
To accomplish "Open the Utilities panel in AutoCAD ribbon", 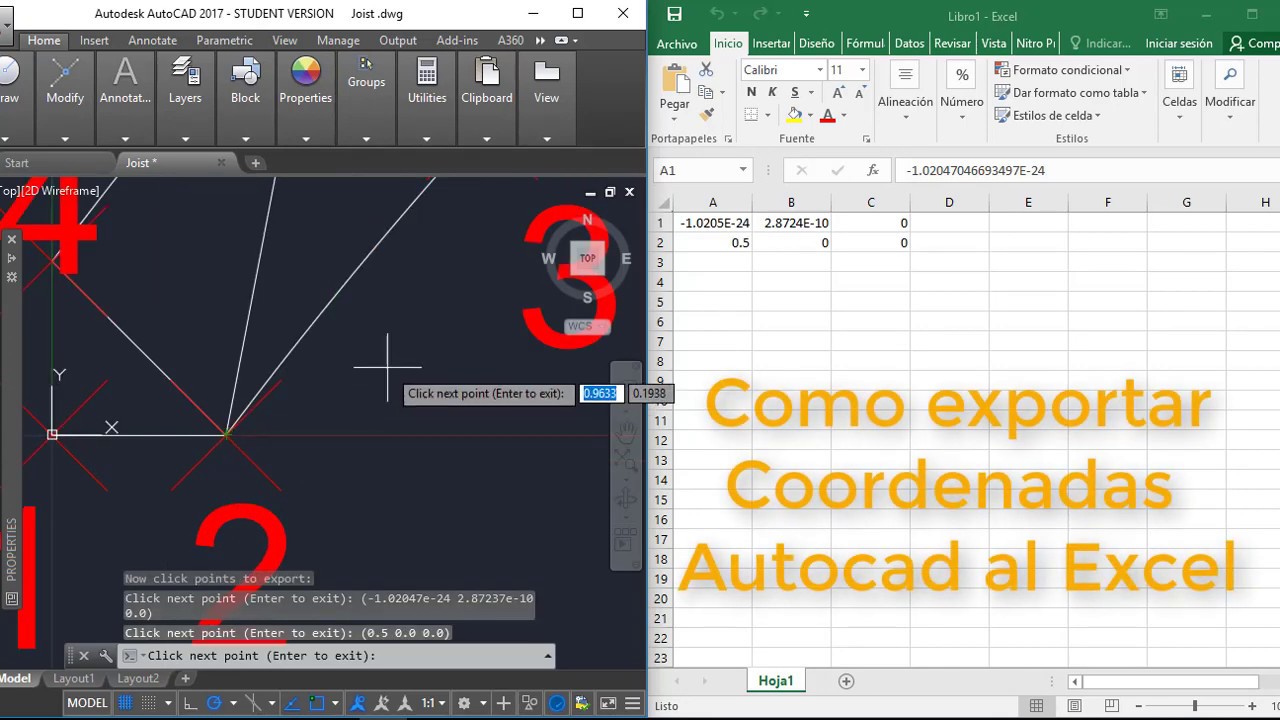I will [427, 98].
